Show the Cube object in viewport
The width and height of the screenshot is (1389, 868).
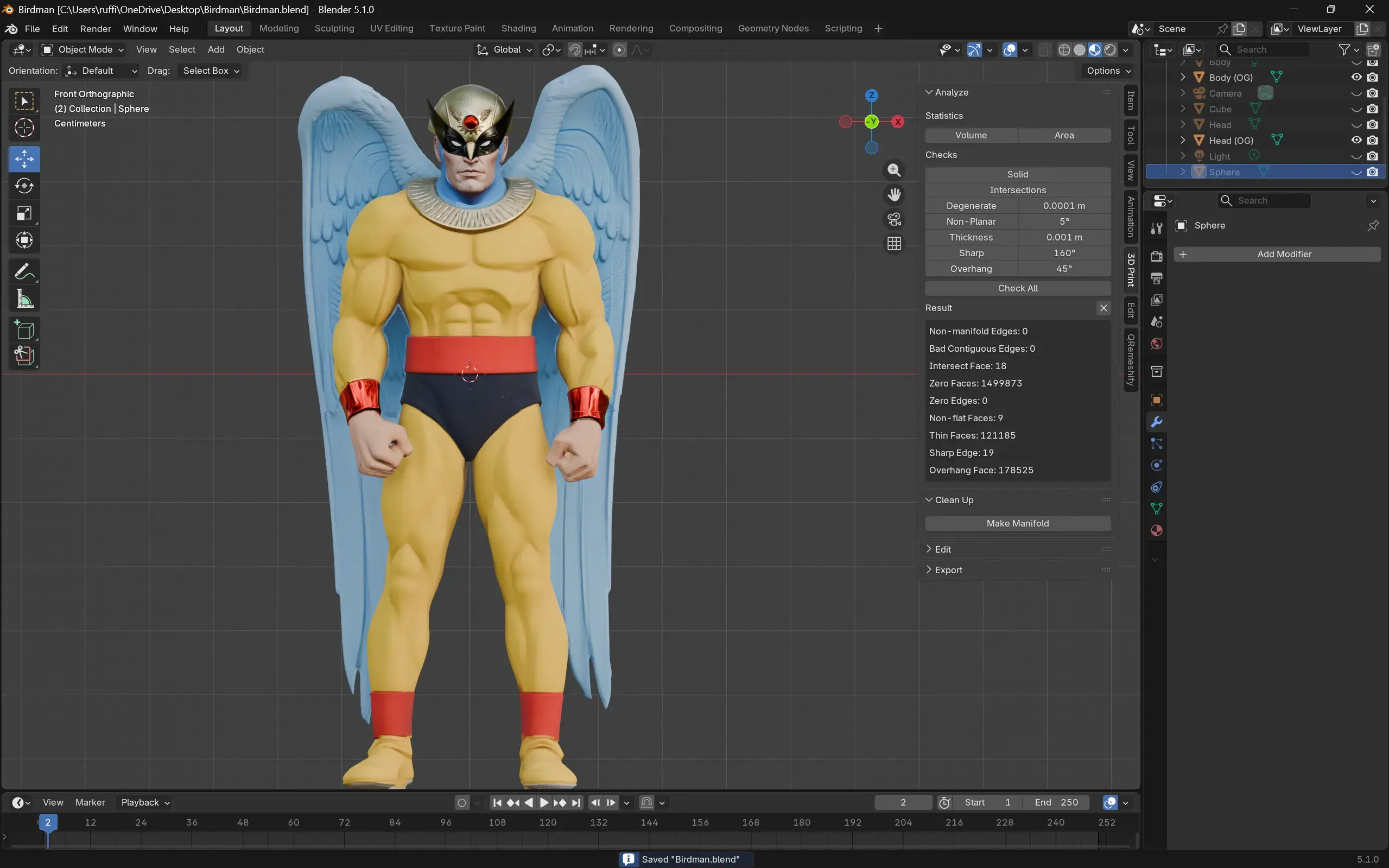pyautogui.click(x=1356, y=109)
